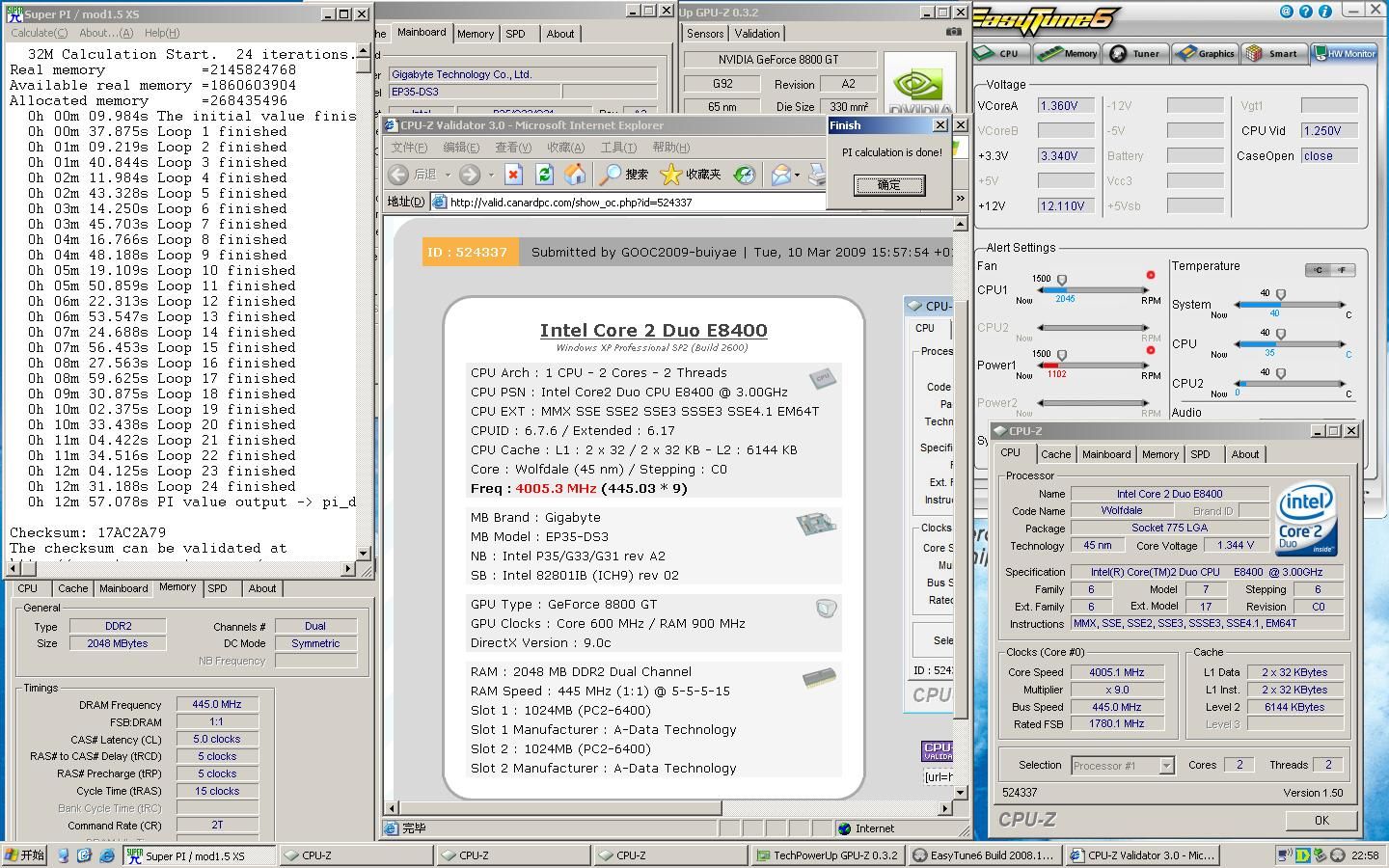Switch to the Tuner tab in EasyTune6

pyautogui.click(x=1137, y=53)
